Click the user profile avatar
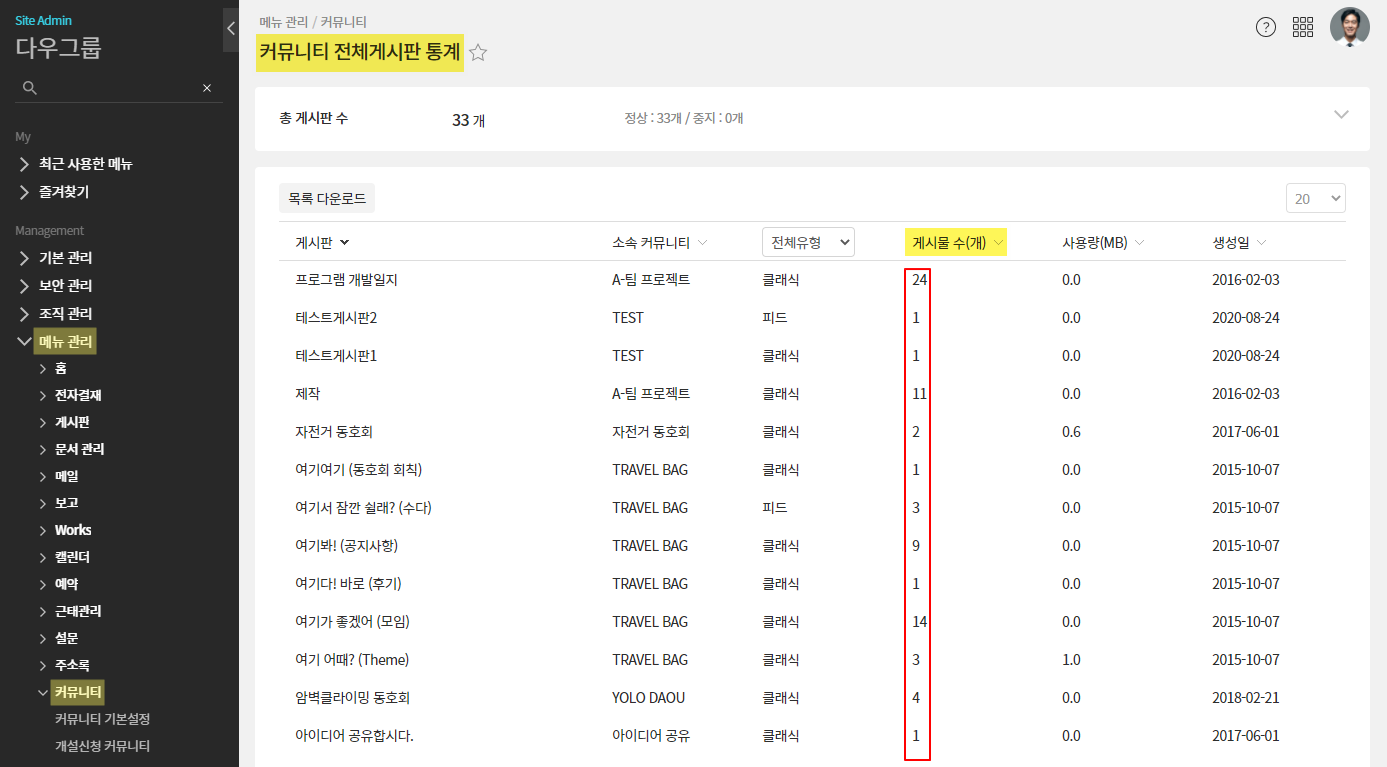 pyautogui.click(x=1349, y=27)
